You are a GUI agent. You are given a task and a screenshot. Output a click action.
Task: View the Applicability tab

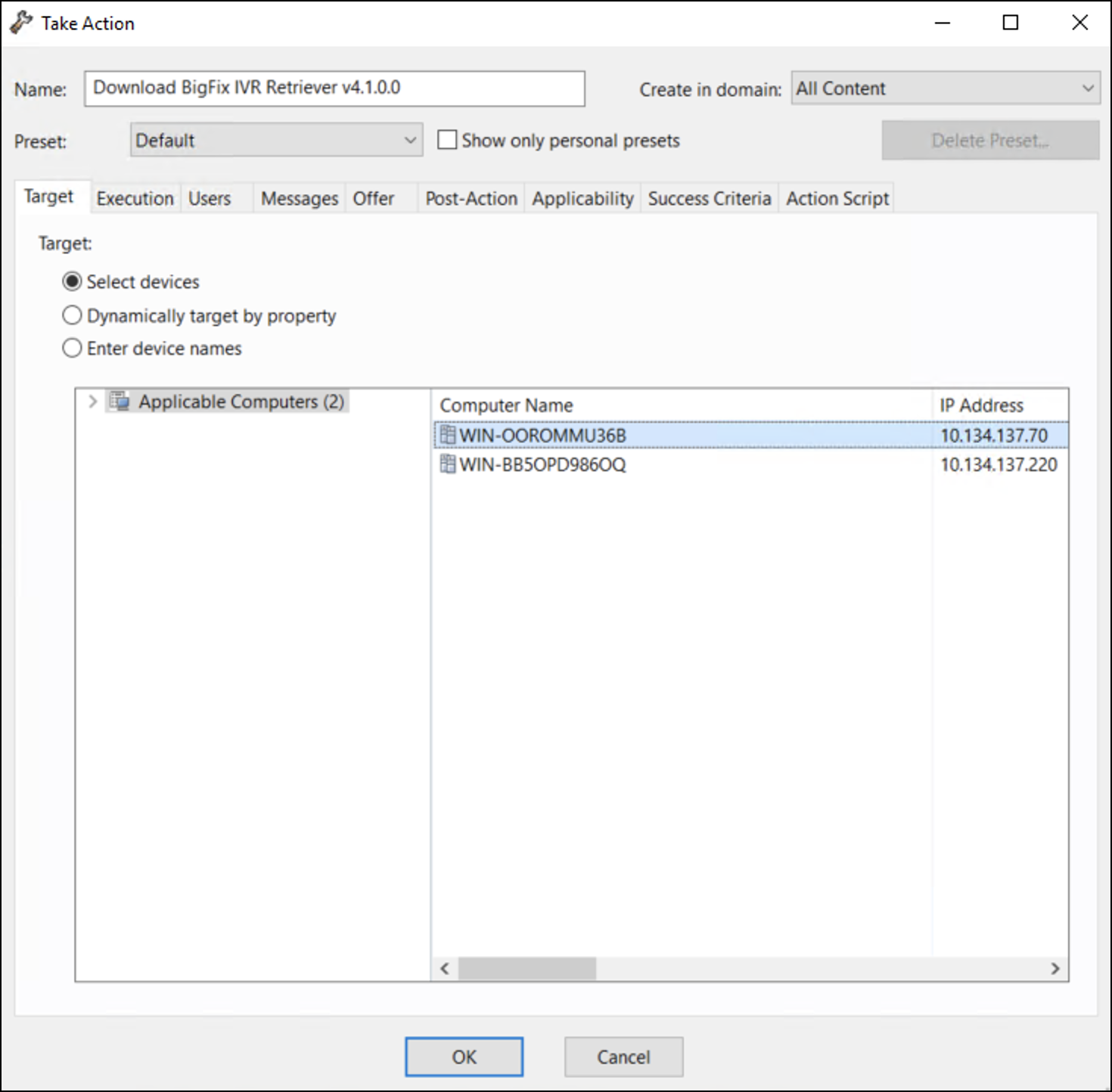click(582, 198)
